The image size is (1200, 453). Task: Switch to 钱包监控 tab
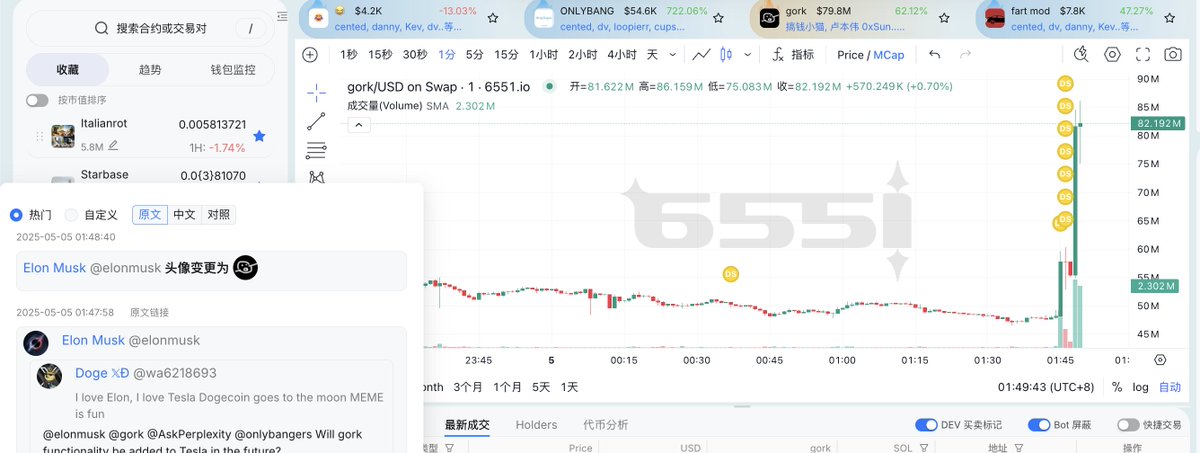232,70
